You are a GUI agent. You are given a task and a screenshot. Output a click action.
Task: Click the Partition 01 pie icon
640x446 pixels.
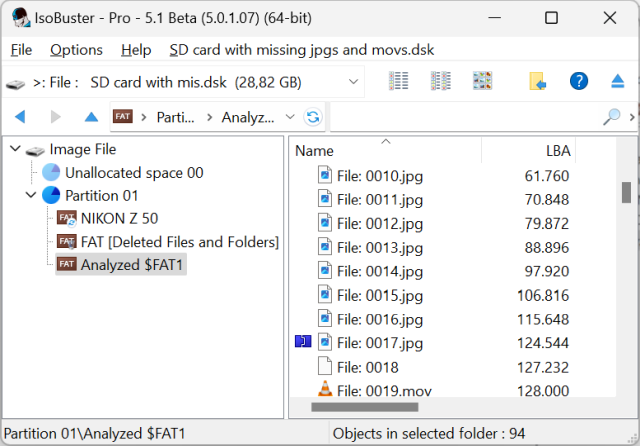coord(51,195)
